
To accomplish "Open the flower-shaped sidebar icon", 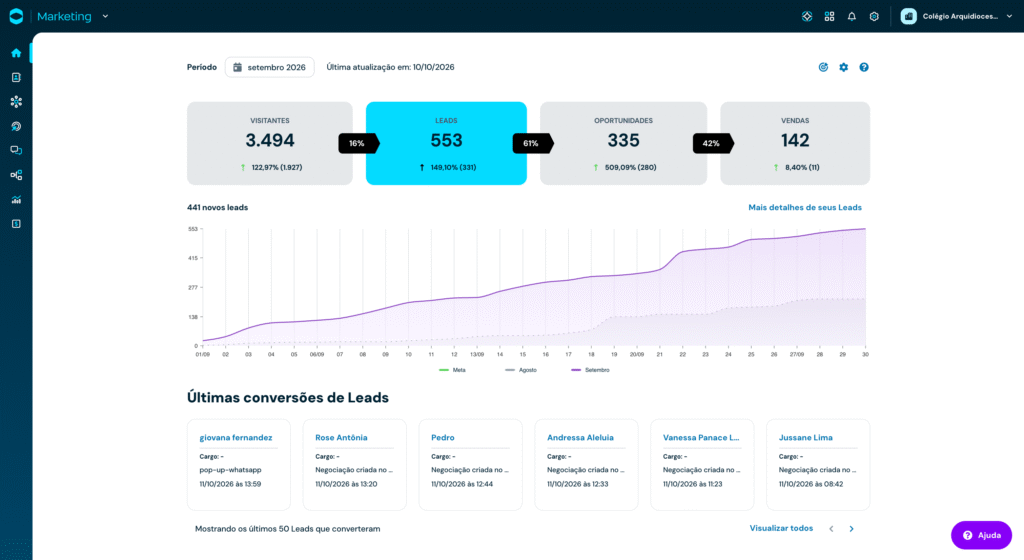I will click(x=16, y=102).
